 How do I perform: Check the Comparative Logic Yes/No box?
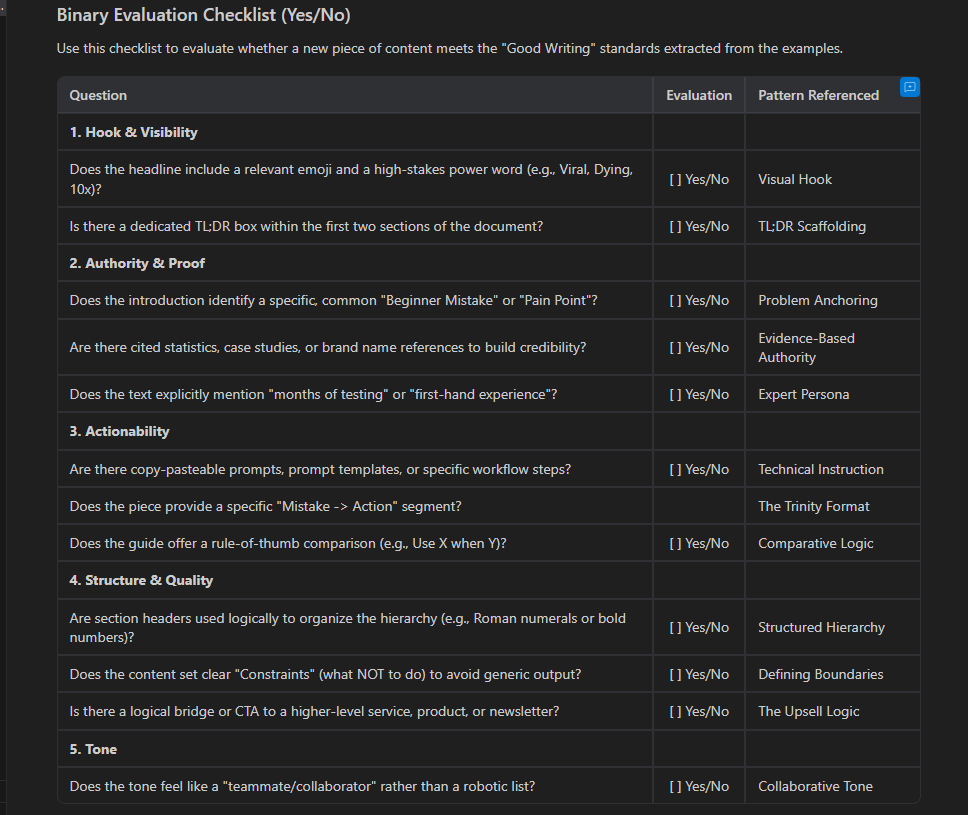coord(675,544)
